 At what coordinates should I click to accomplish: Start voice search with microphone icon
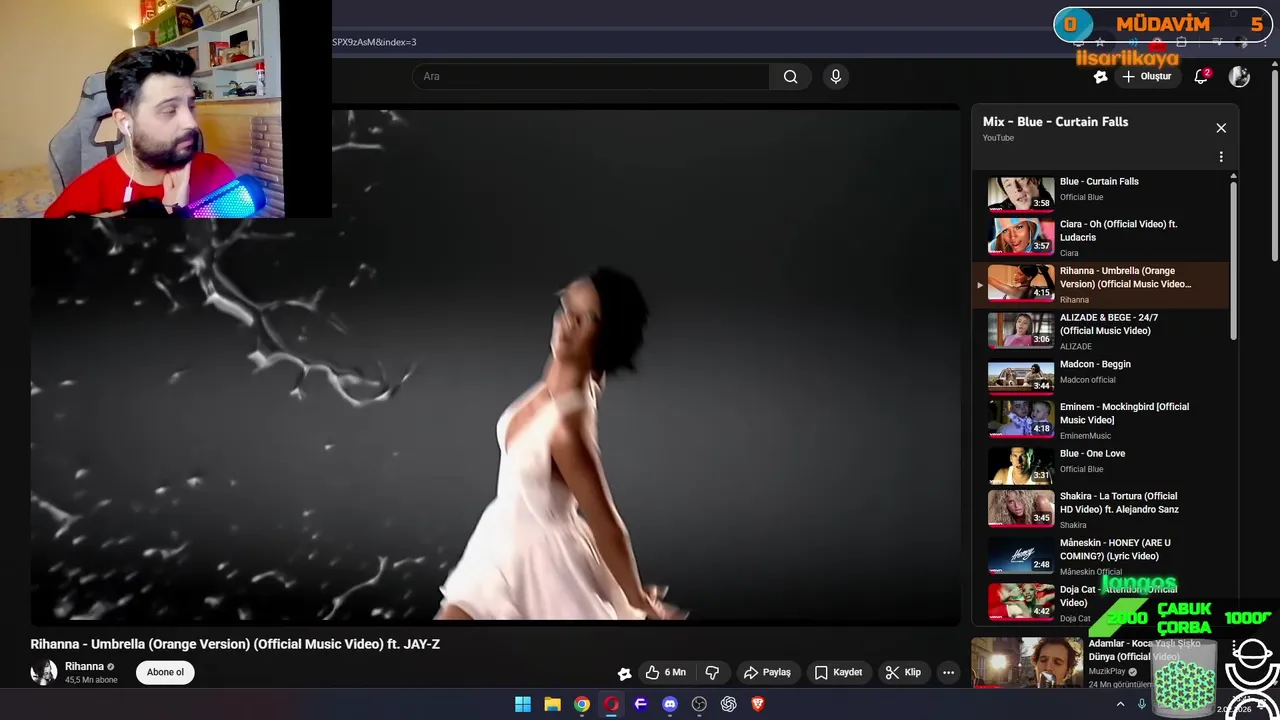pyautogui.click(x=836, y=76)
